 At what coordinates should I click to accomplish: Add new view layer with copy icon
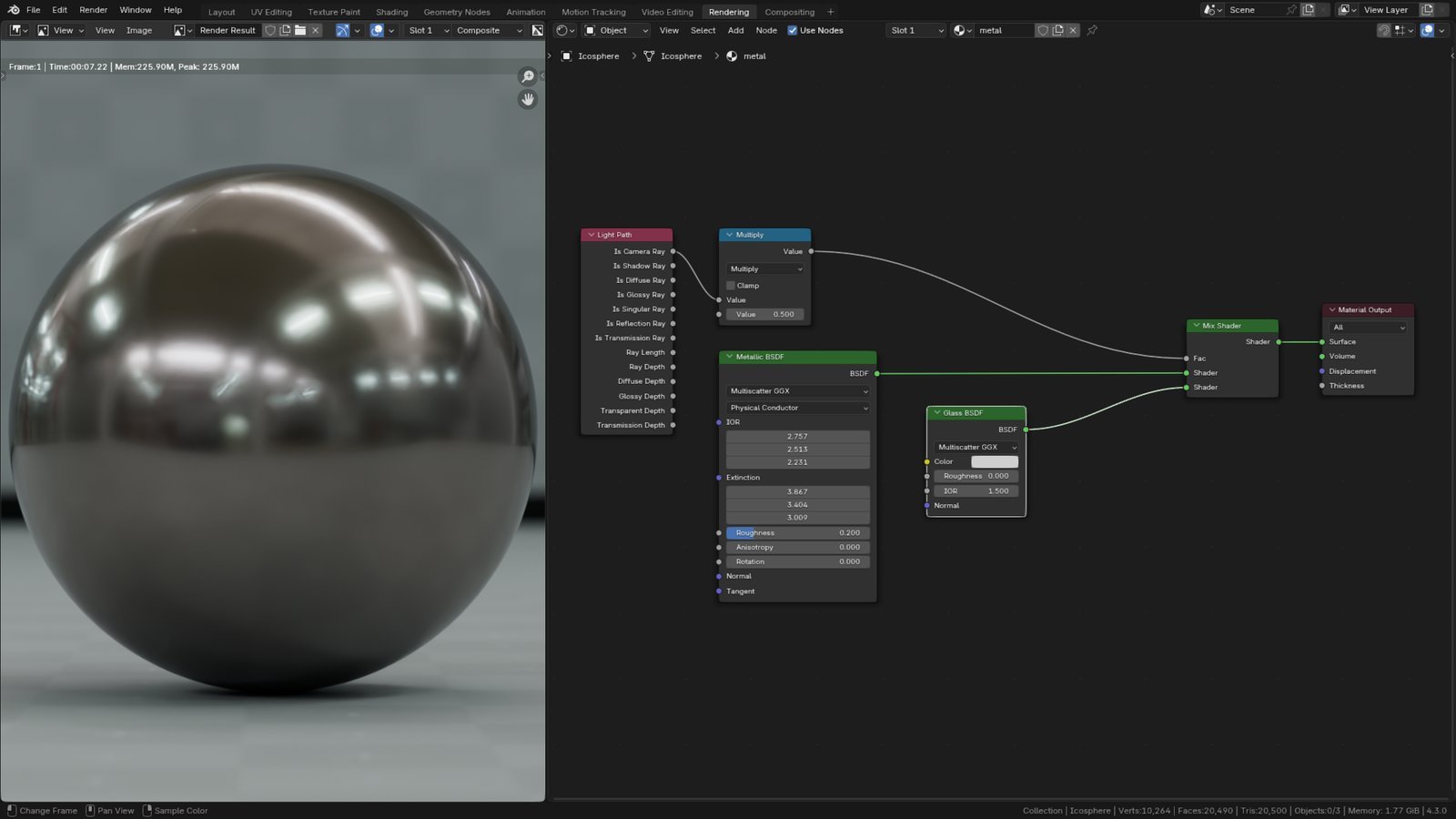pyautogui.click(x=1427, y=10)
